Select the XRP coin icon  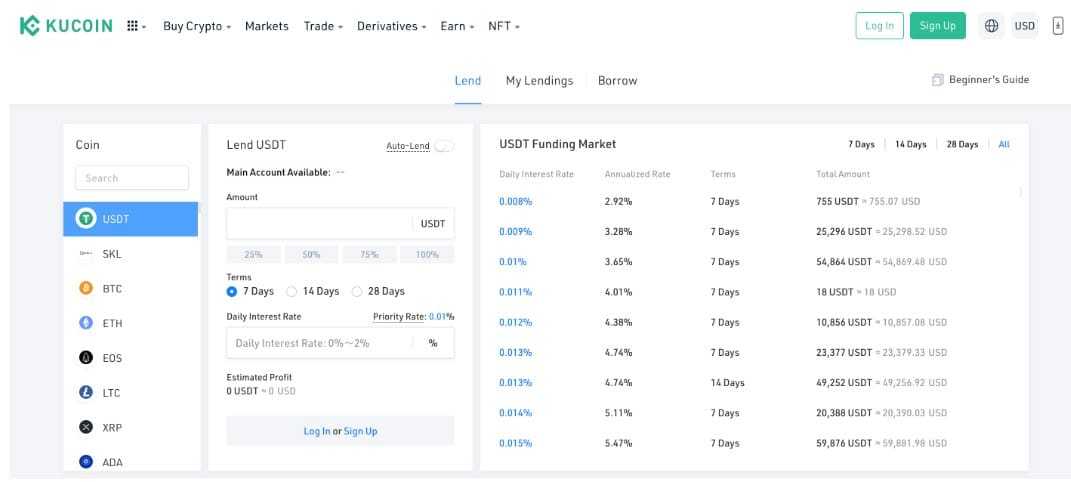pos(86,427)
